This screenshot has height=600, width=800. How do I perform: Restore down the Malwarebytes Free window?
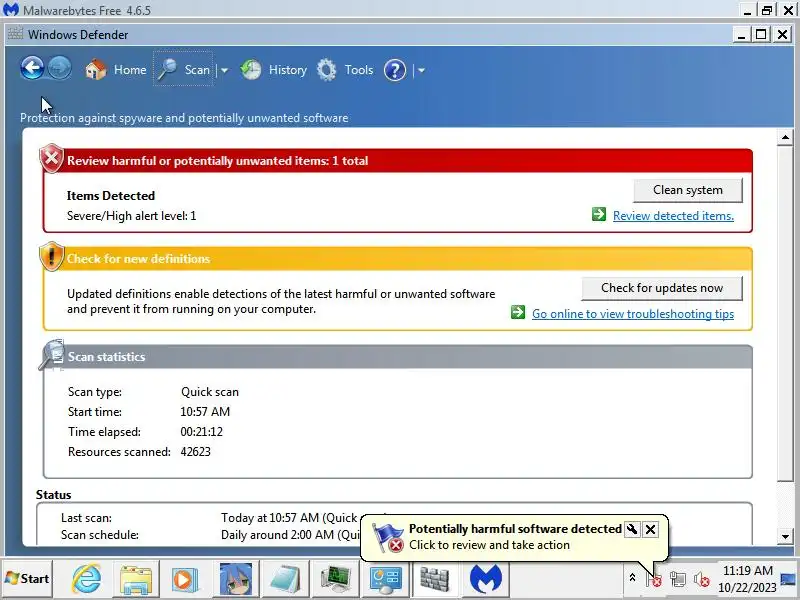tap(766, 9)
